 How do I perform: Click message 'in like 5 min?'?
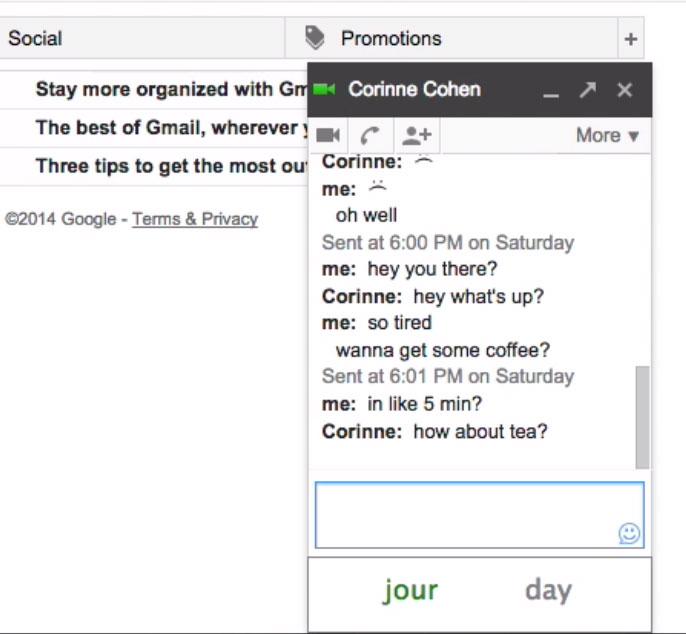424,404
